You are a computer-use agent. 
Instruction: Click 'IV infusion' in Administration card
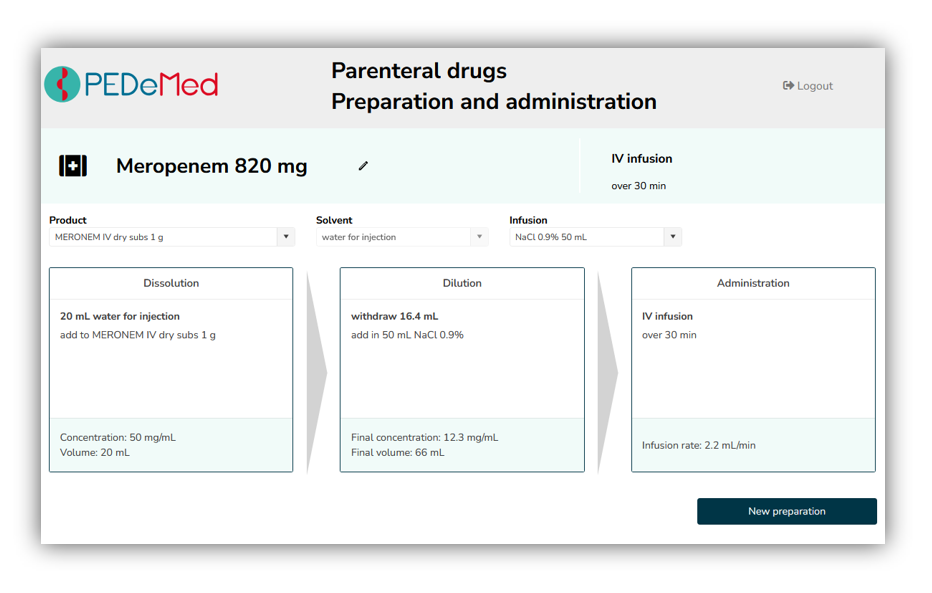(x=667, y=316)
